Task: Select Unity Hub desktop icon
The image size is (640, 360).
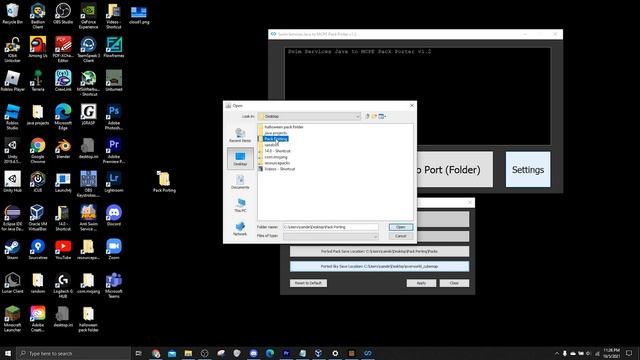Action: [x=13, y=182]
